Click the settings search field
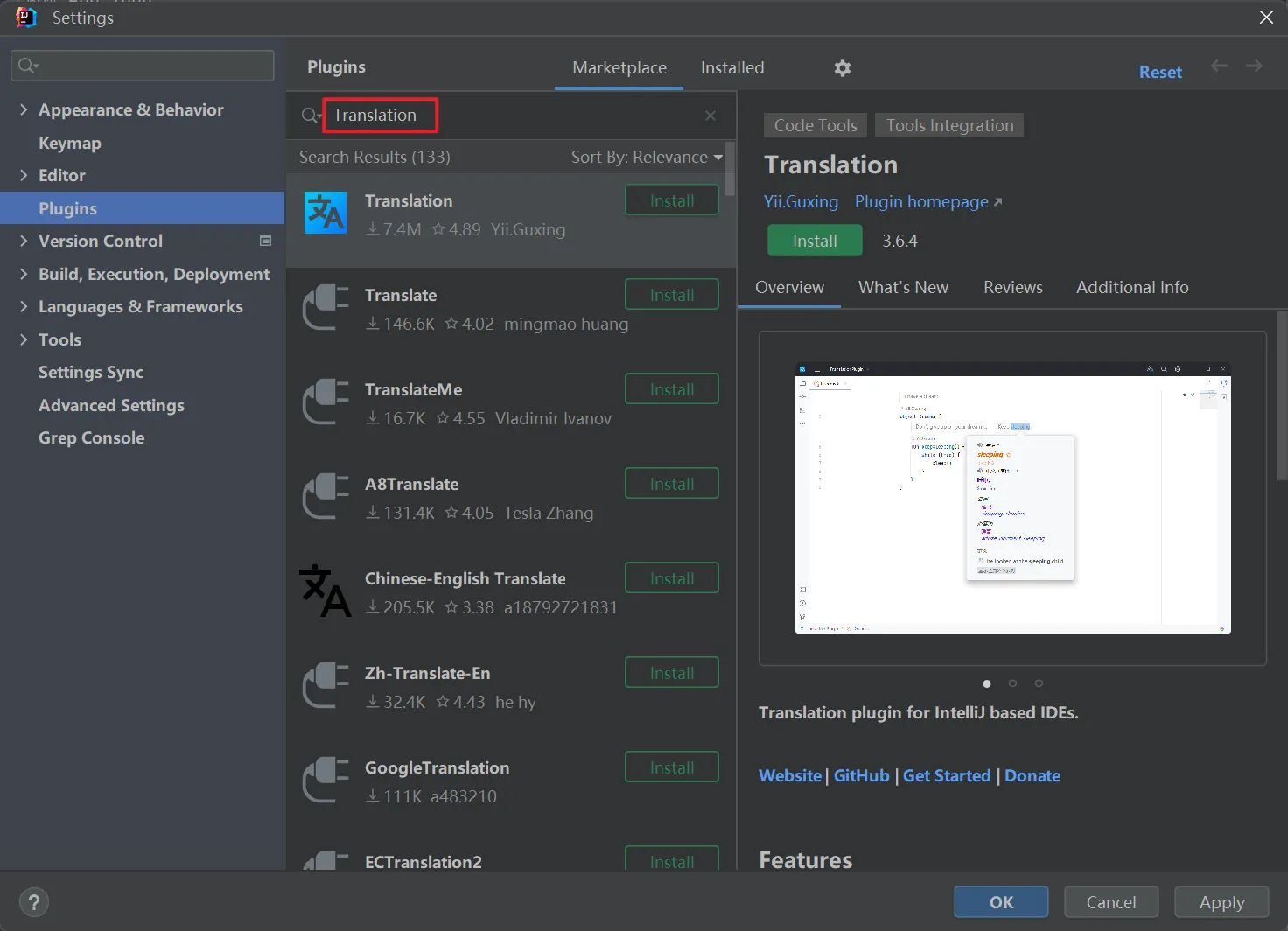The width and height of the screenshot is (1288, 931). 143,66
